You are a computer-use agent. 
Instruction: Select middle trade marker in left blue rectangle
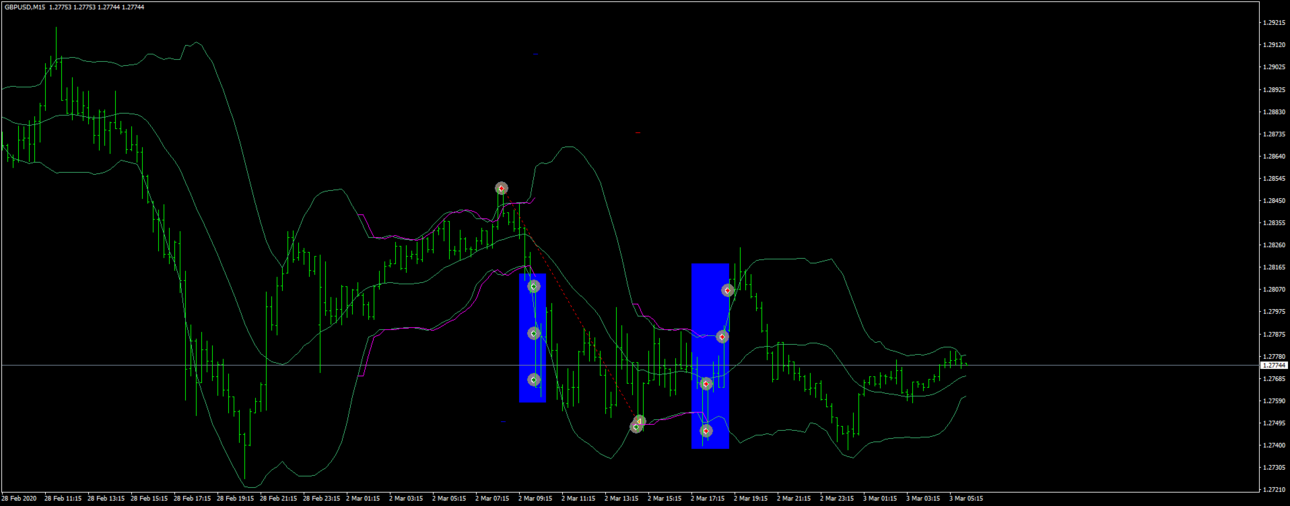534,333
